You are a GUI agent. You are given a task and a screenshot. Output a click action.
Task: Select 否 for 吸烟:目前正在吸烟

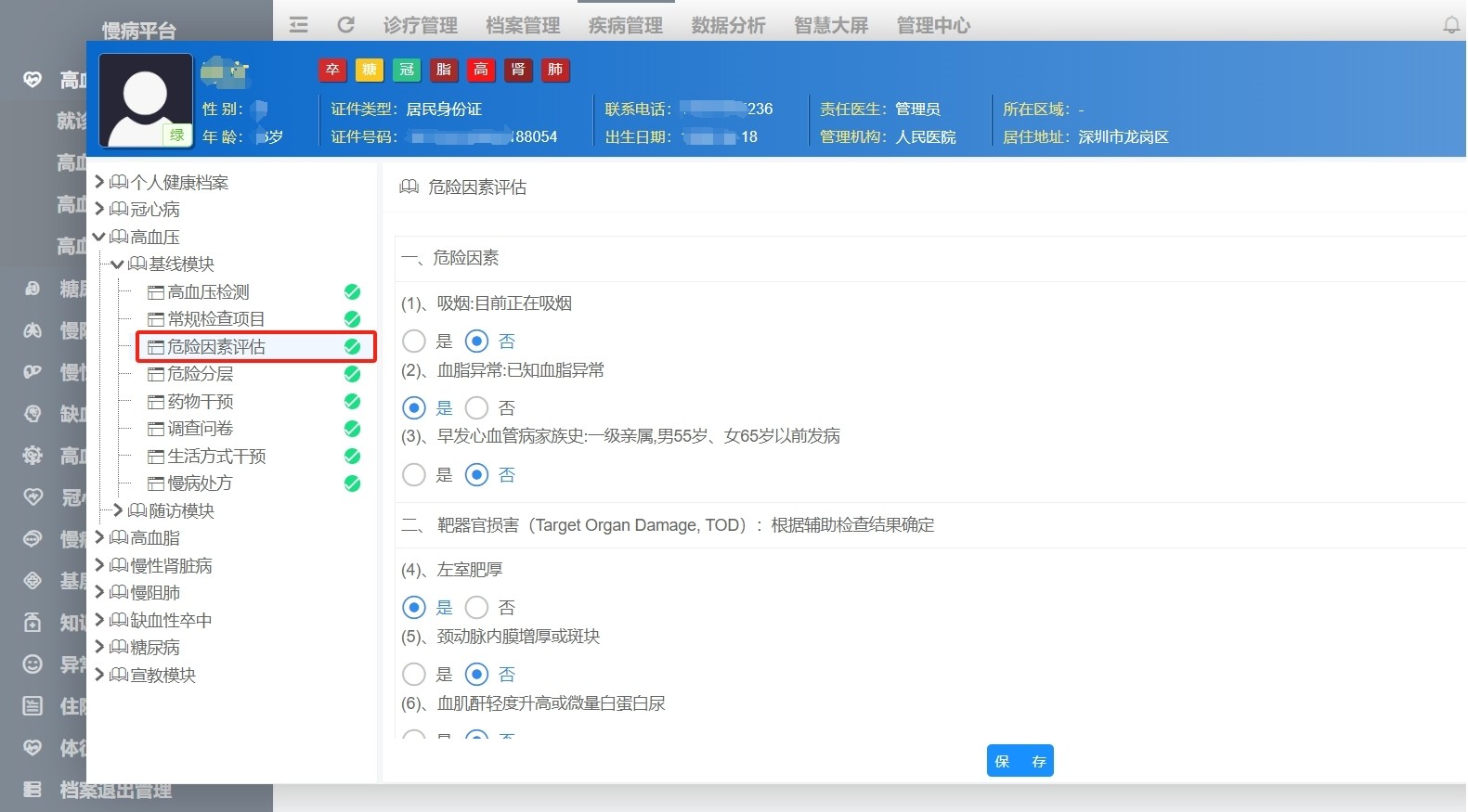point(476,342)
